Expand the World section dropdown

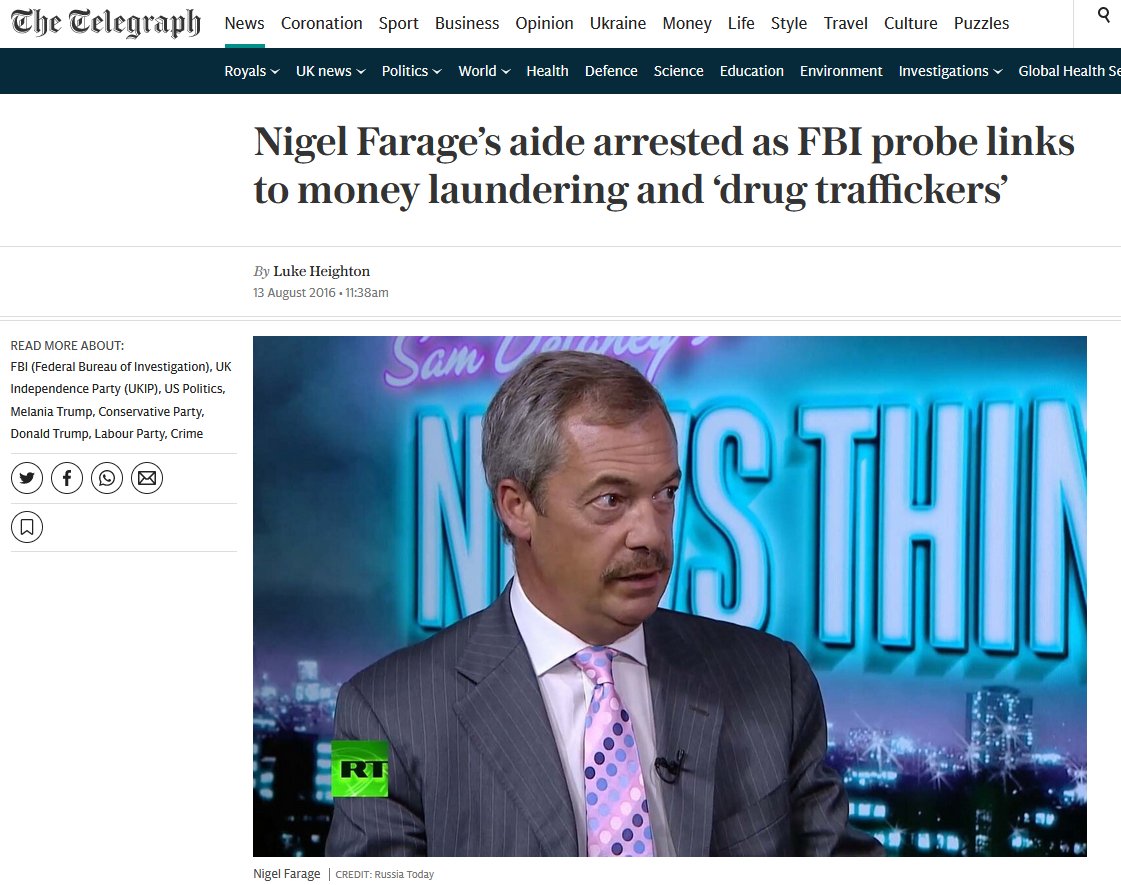click(484, 71)
